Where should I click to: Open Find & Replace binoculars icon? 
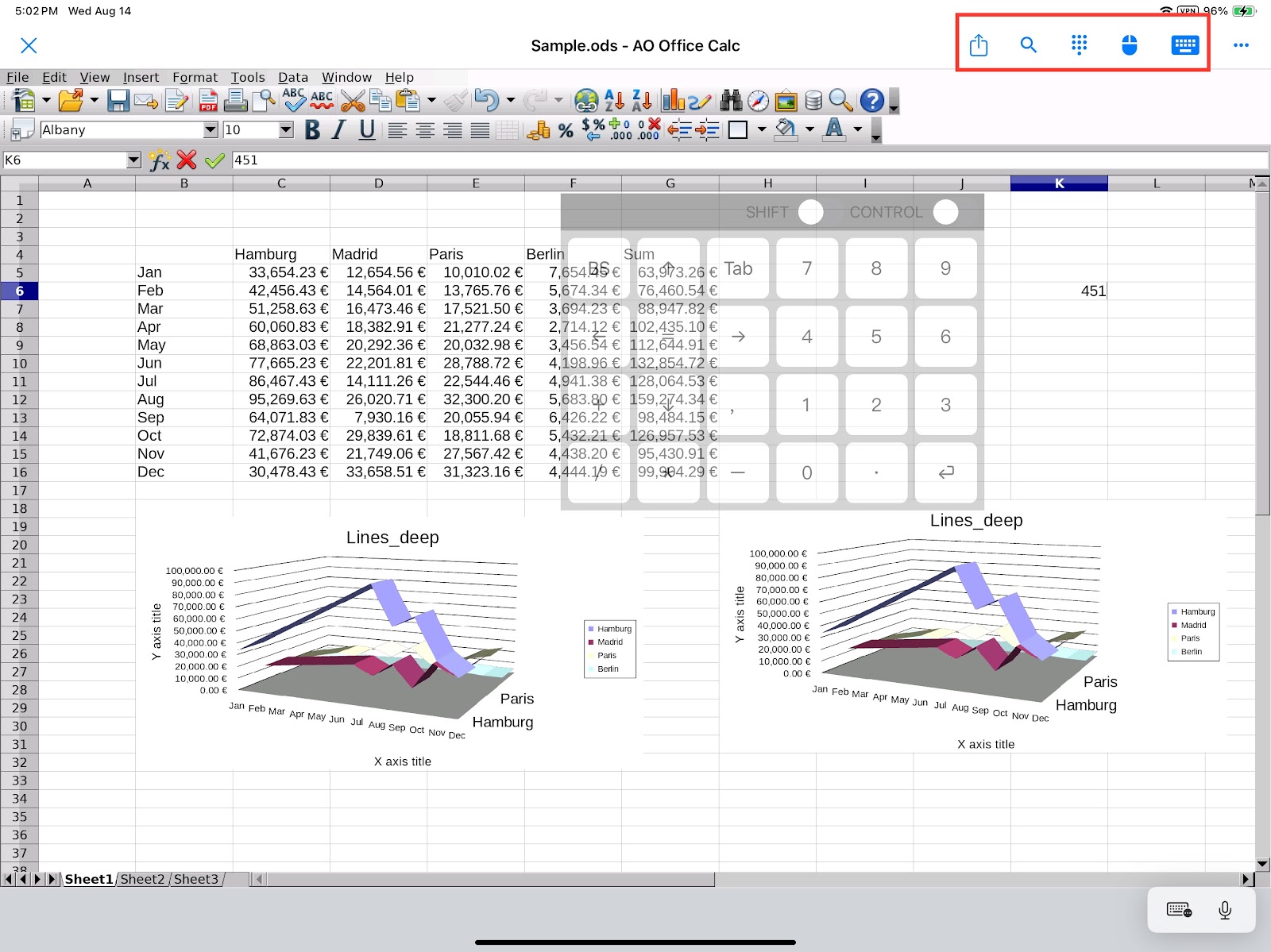(x=730, y=101)
